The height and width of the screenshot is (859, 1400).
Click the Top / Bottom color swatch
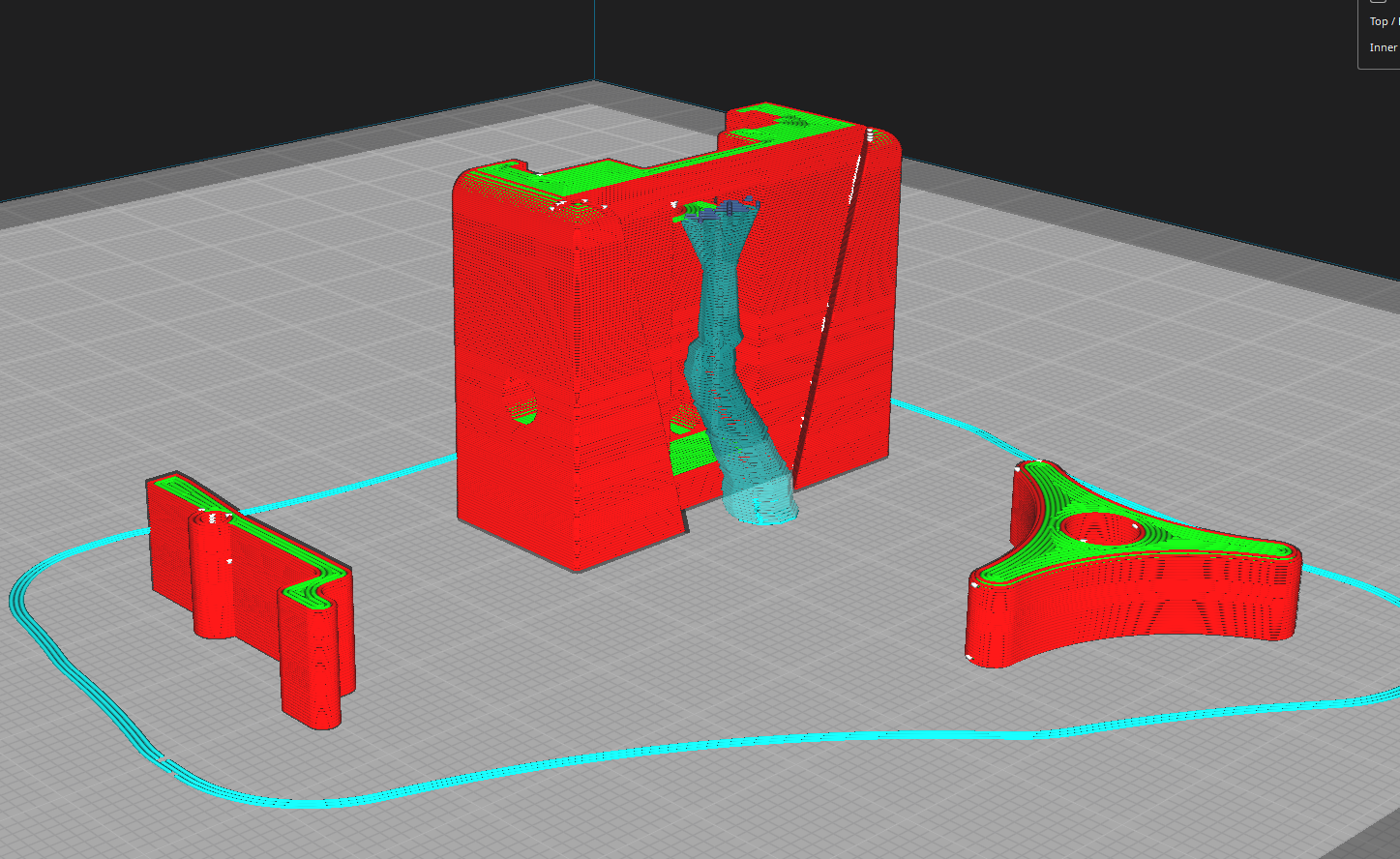point(1396,21)
